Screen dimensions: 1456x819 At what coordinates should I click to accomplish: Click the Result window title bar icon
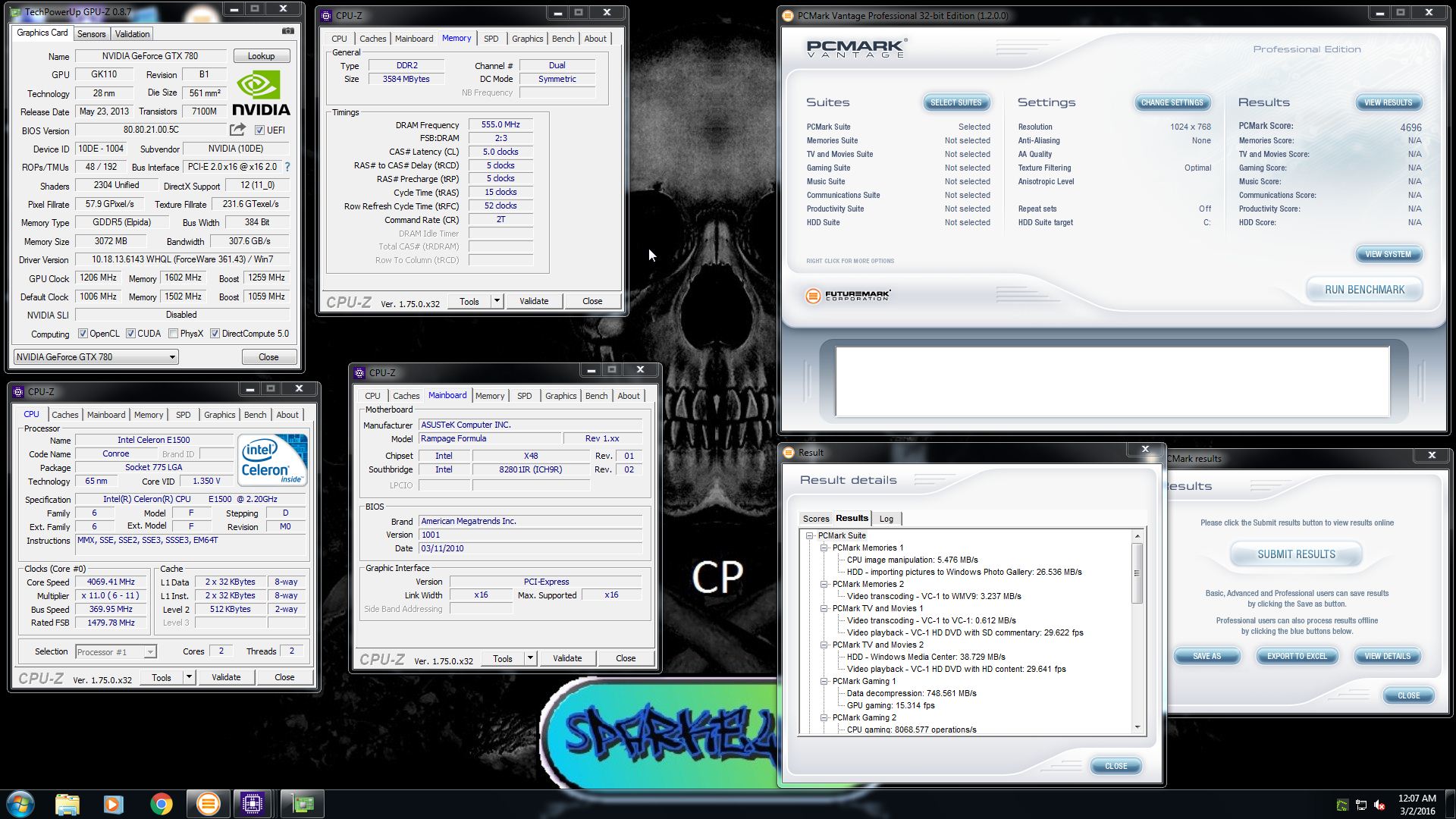789,452
